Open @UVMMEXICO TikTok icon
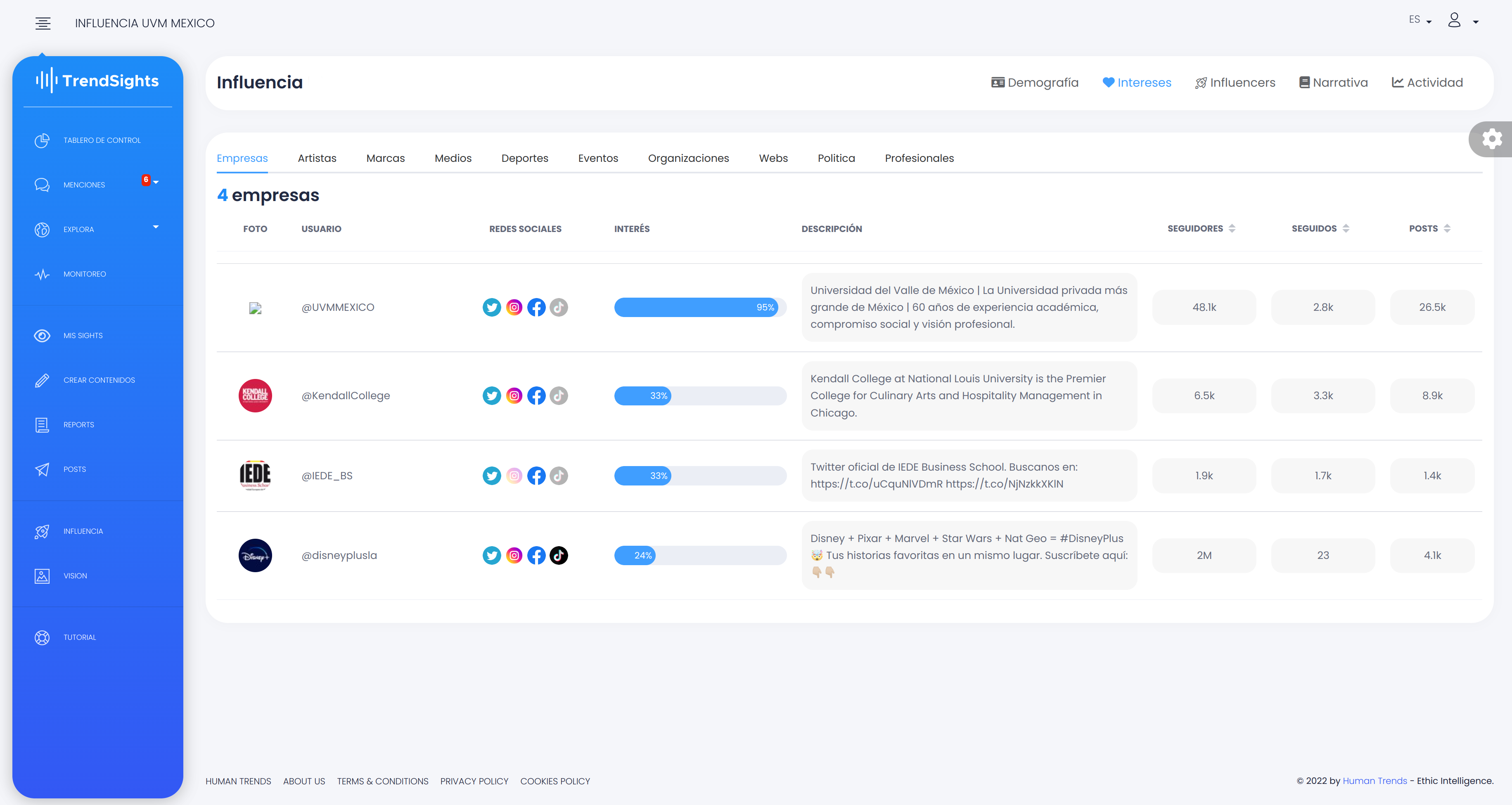This screenshot has width=1512, height=805. (x=559, y=308)
